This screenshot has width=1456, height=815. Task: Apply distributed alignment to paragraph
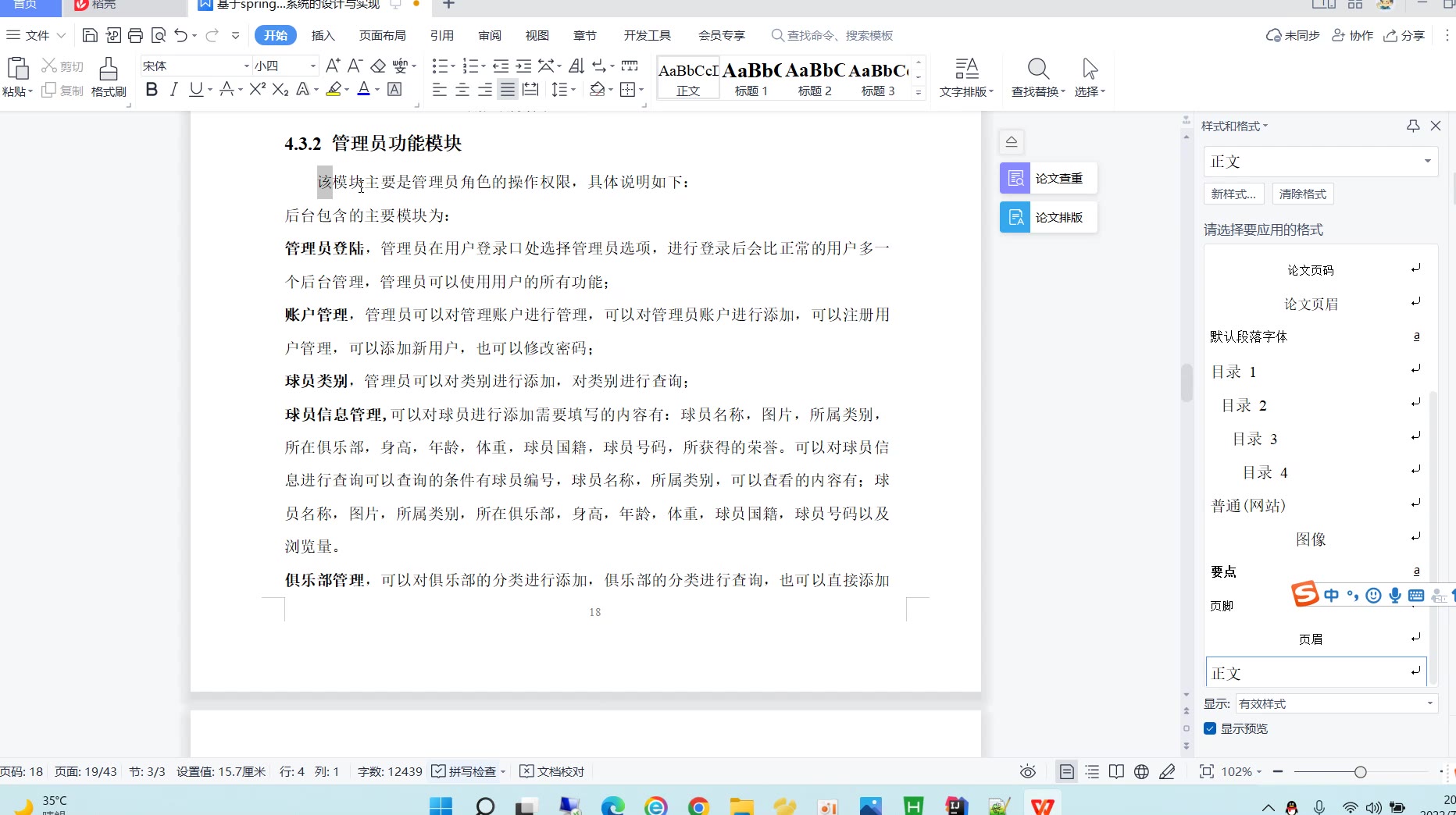(530, 89)
